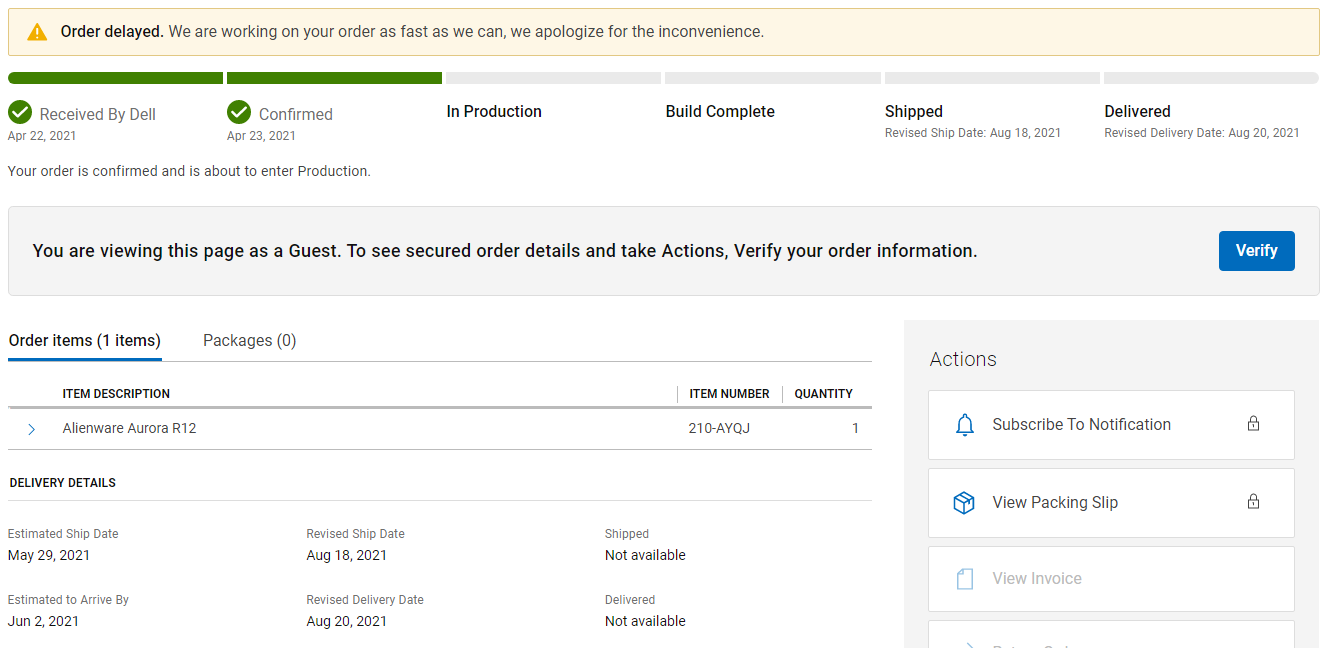Viewport: 1329px width, 648px height.
Task: Click the DELIVERY DETAILS heading
Action: point(62,483)
